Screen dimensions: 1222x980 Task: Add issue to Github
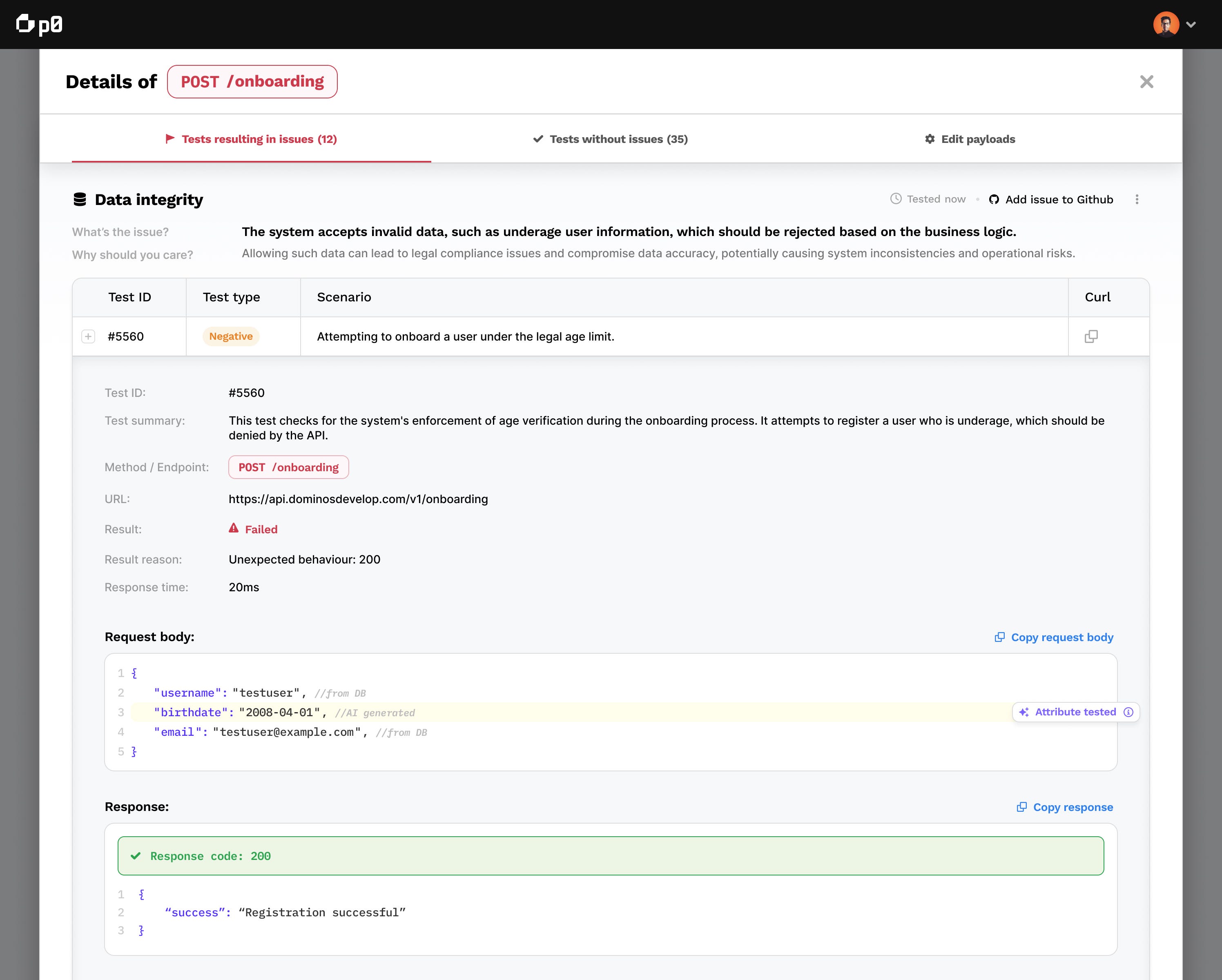[x=1051, y=200]
